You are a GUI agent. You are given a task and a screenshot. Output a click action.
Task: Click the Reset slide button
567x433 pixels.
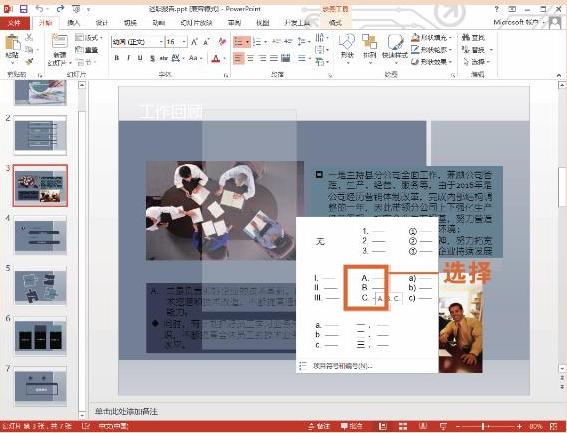pos(87,50)
